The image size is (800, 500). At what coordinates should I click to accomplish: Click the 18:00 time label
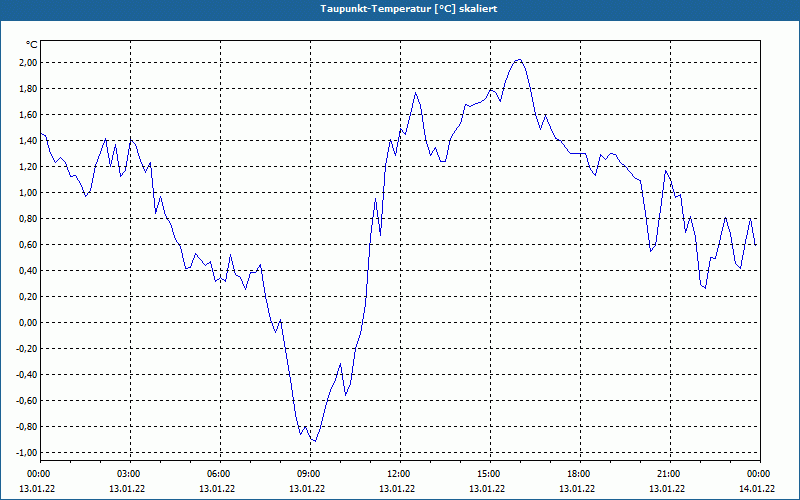coord(580,474)
